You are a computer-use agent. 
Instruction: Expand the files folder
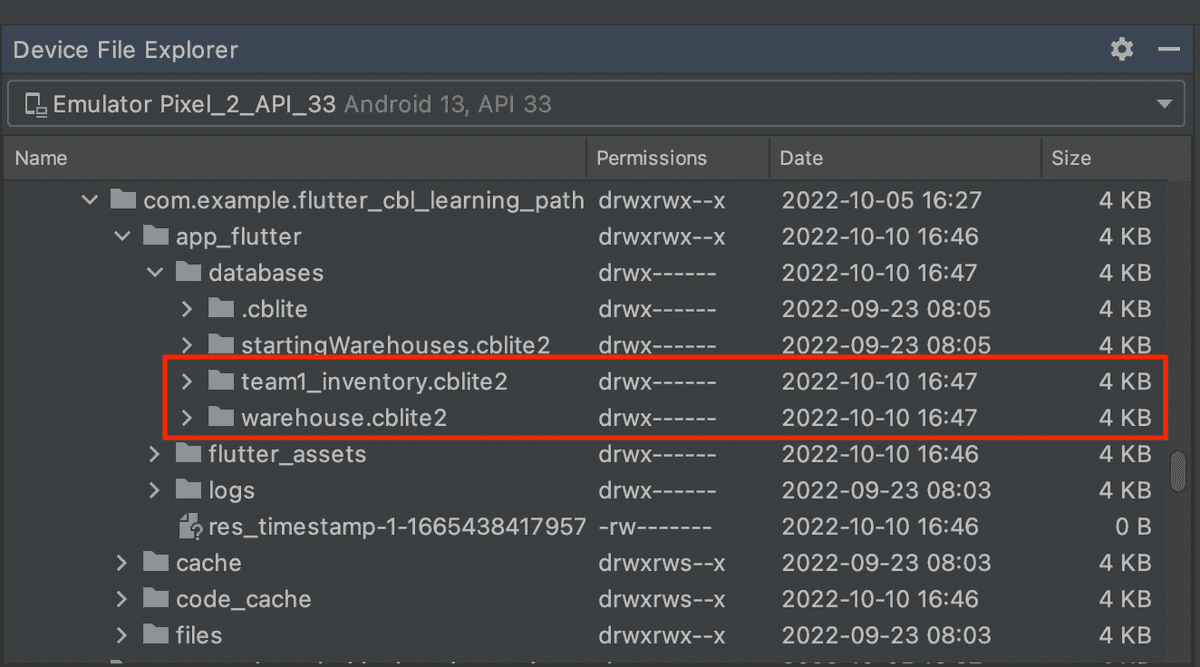point(122,635)
